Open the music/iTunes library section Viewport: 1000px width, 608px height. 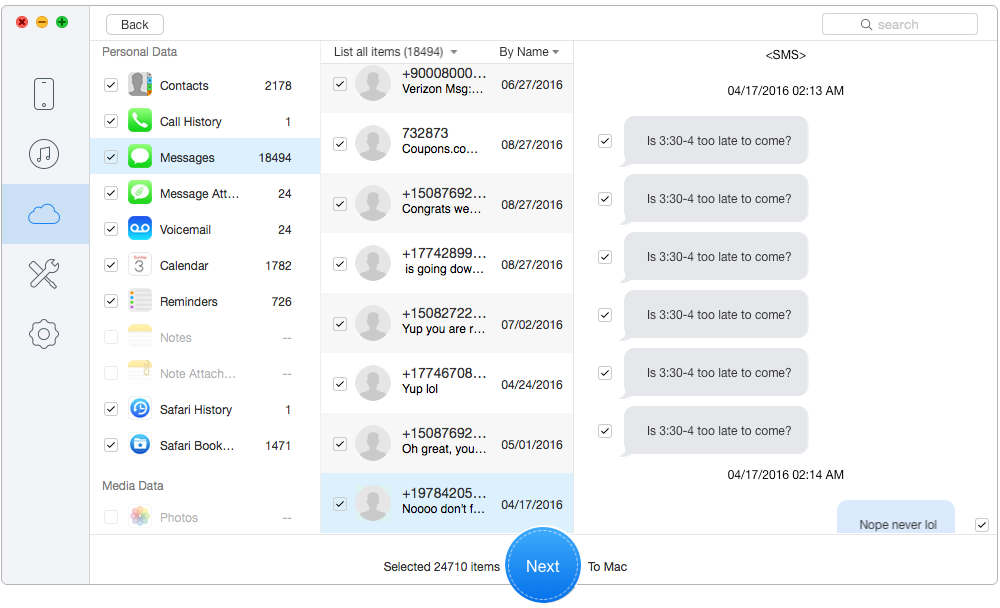(x=44, y=154)
